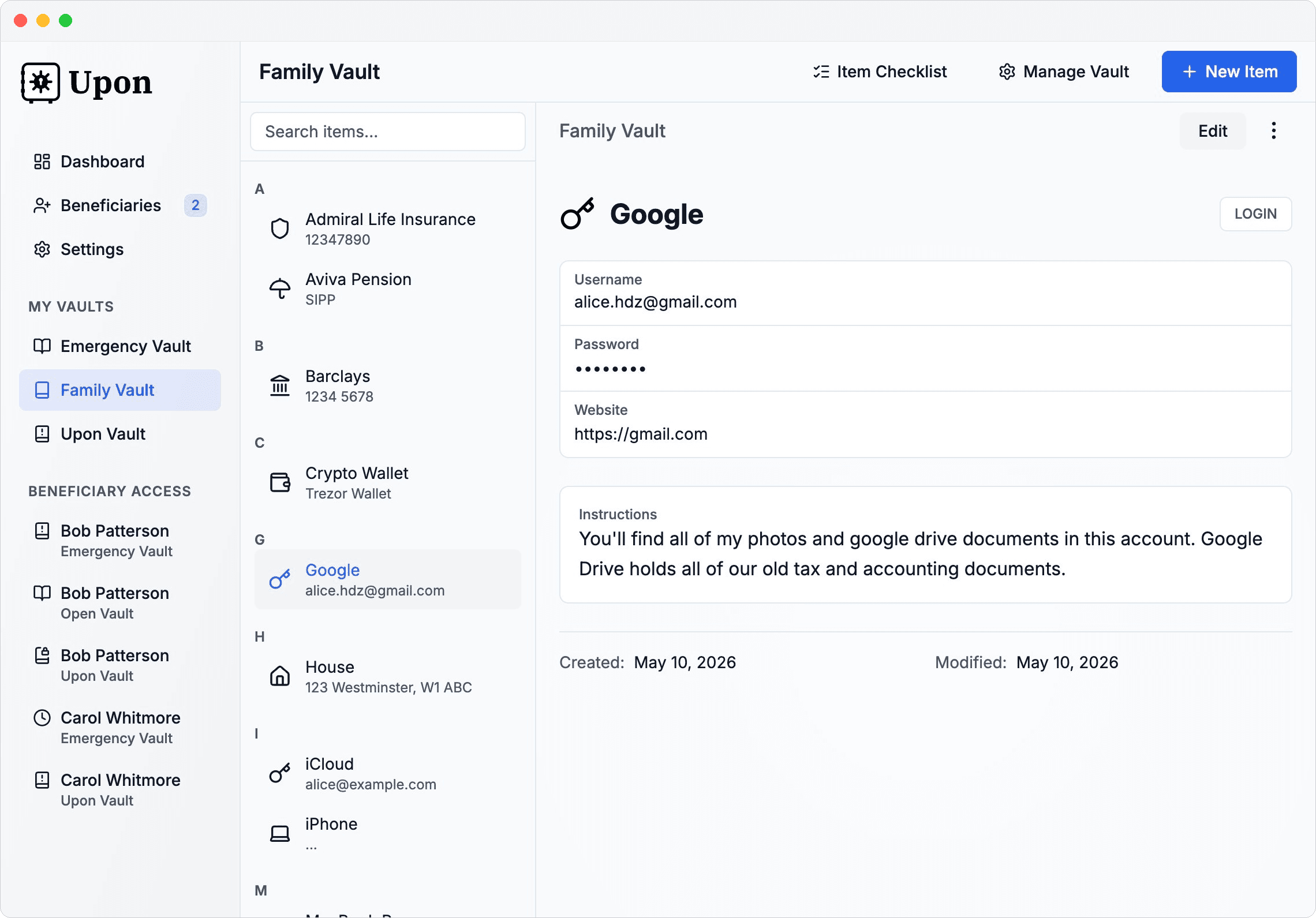1316x918 pixels.
Task: Open the Item Checklist
Action: click(880, 72)
